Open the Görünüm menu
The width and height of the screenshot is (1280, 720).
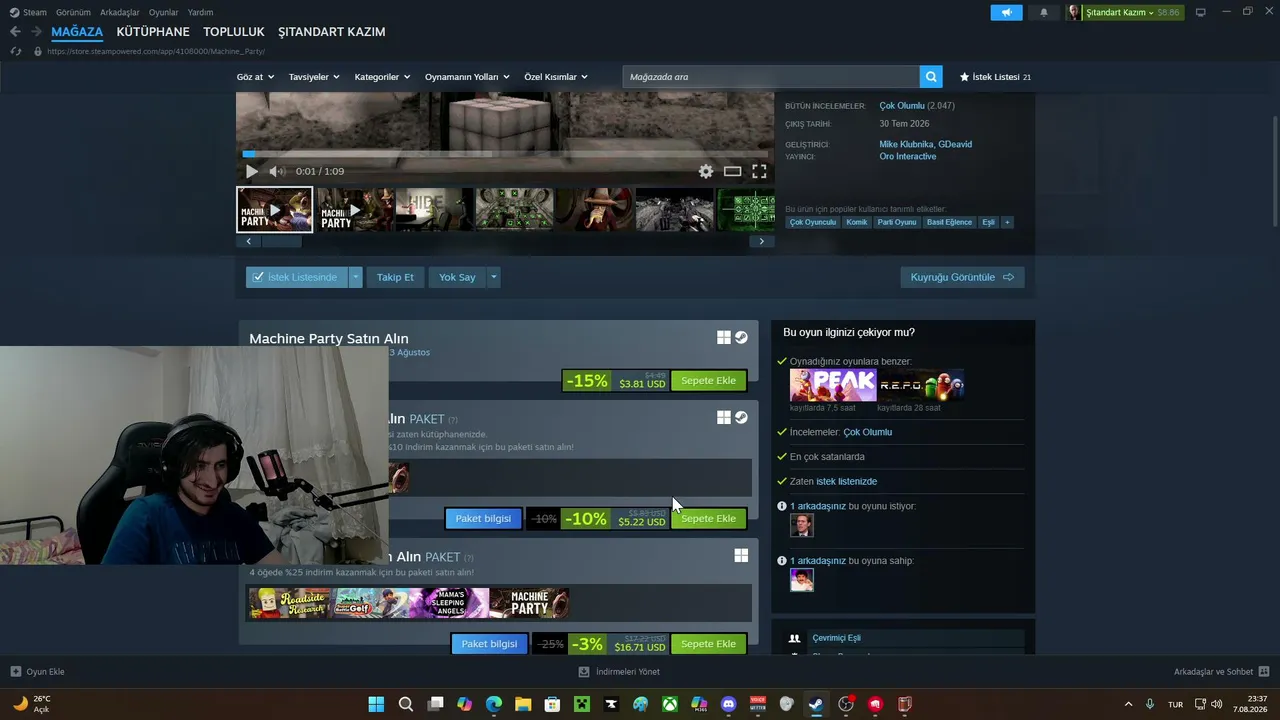coord(73,12)
